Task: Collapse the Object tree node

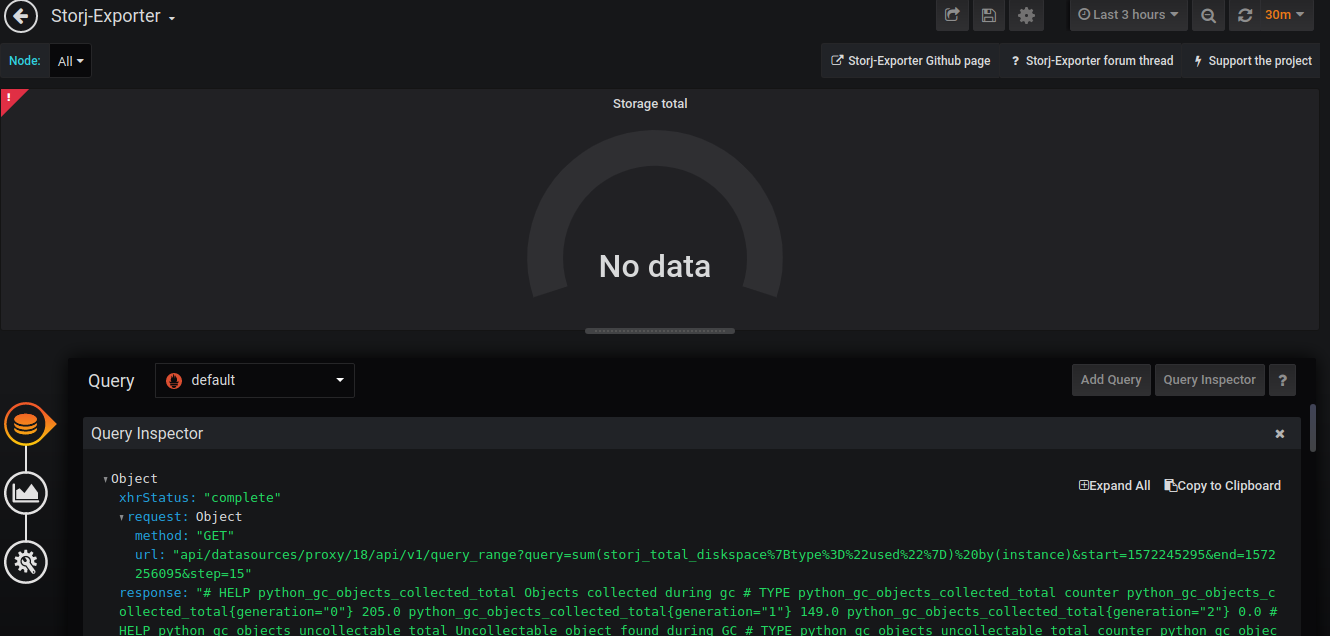Action: (106, 479)
